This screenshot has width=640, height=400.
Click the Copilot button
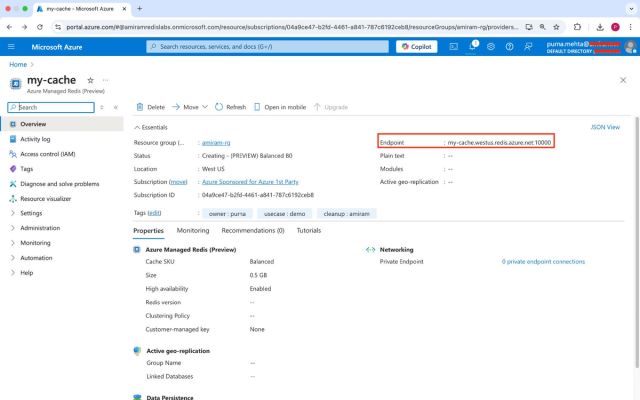(x=416, y=47)
